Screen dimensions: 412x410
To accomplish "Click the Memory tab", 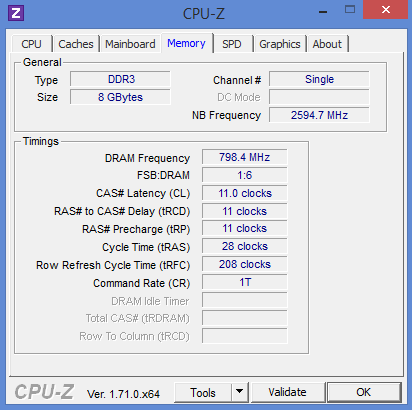I will coord(186,43).
